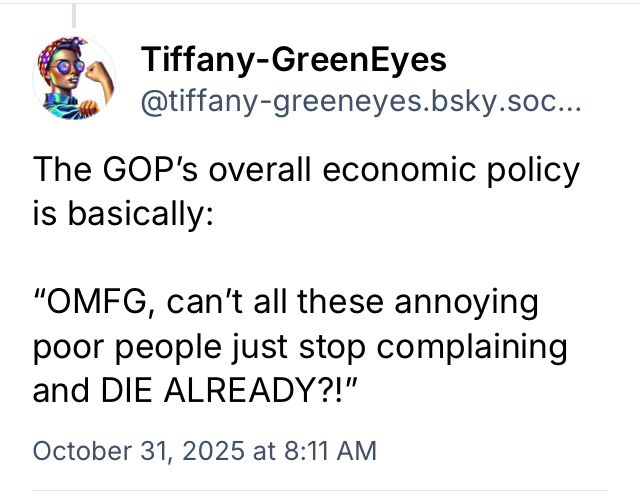Open Tiffany-GreenEyes profile avatar
This screenshot has height=497, width=640.
pyautogui.click(x=74, y=78)
